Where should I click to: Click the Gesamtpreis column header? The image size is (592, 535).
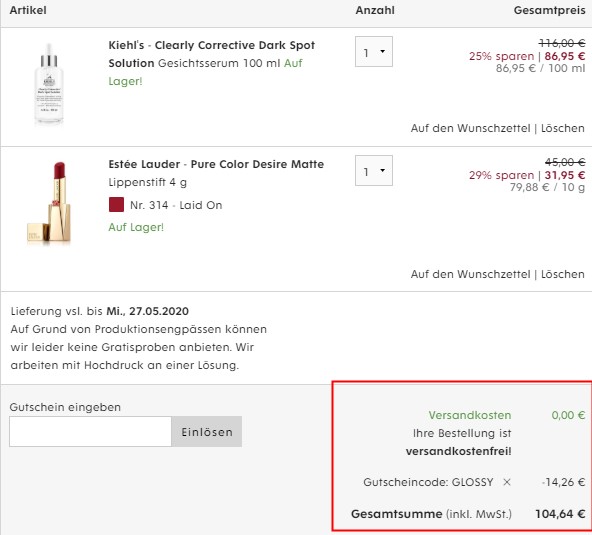coord(549,10)
